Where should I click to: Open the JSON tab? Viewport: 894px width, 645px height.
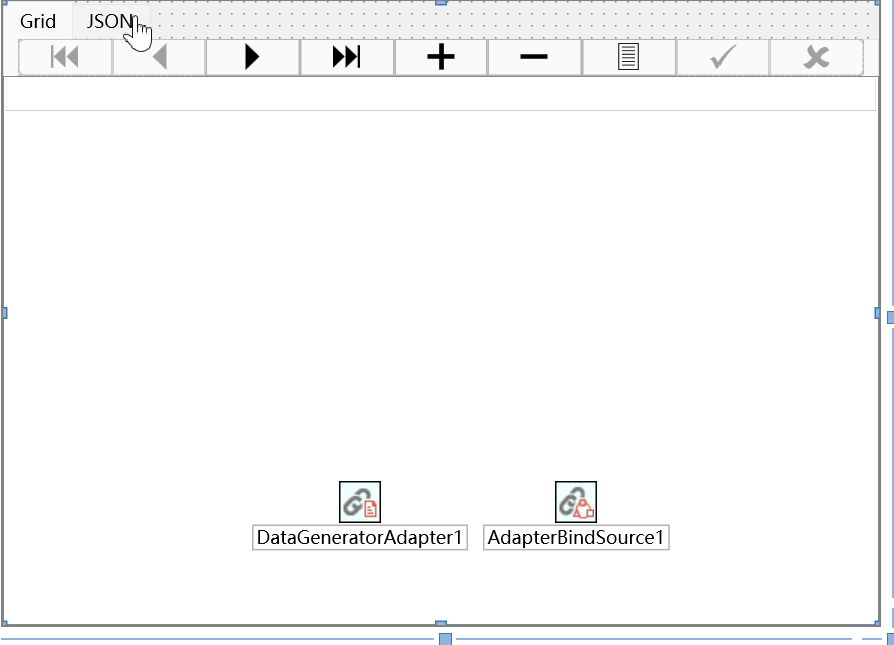click(x=108, y=21)
